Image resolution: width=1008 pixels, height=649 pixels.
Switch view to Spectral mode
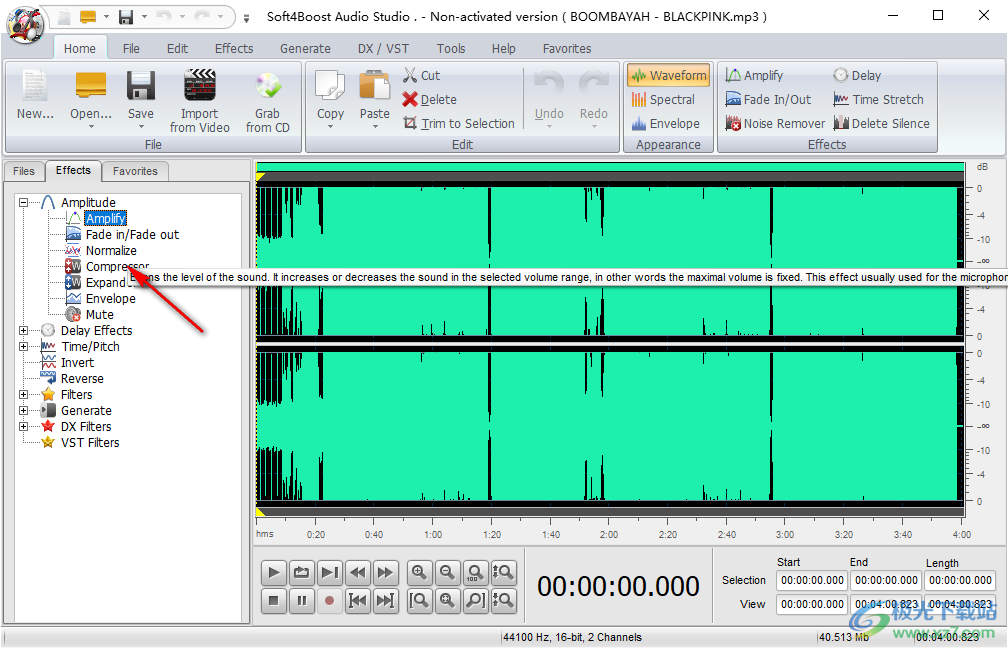[663, 100]
